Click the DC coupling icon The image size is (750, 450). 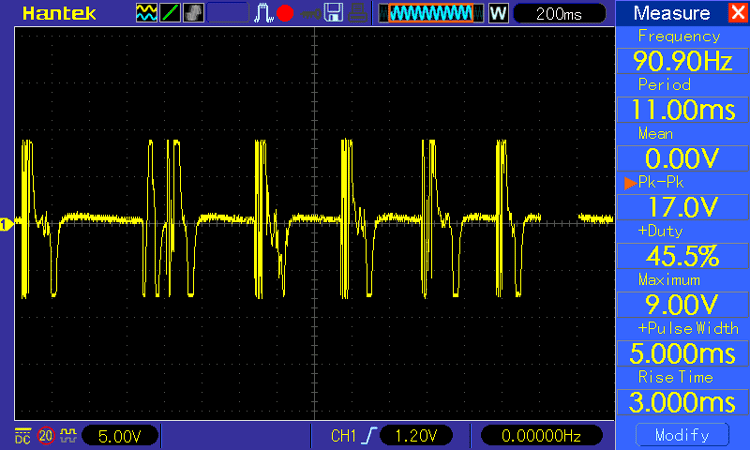coord(22,436)
